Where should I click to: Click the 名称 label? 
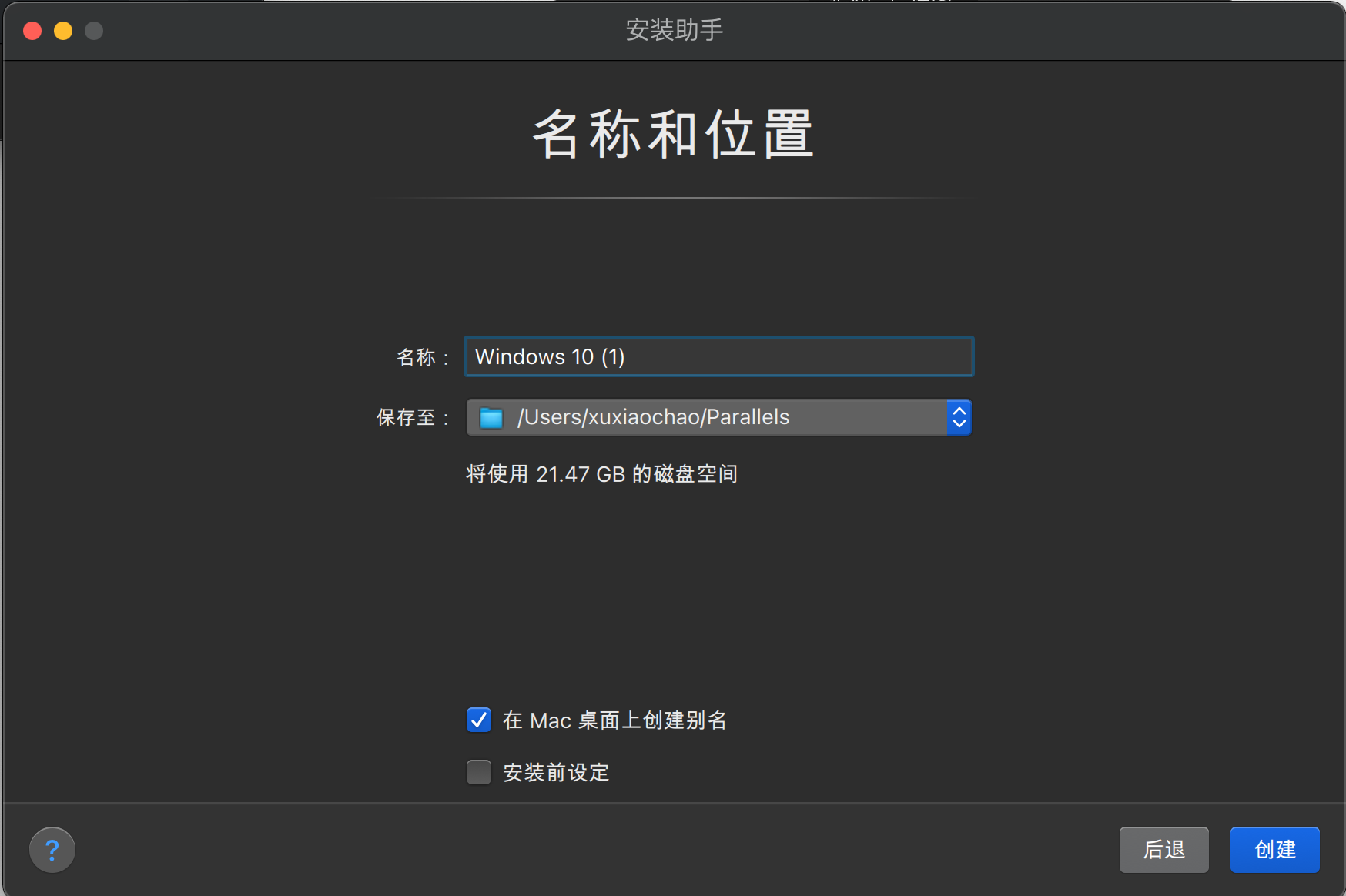(423, 357)
